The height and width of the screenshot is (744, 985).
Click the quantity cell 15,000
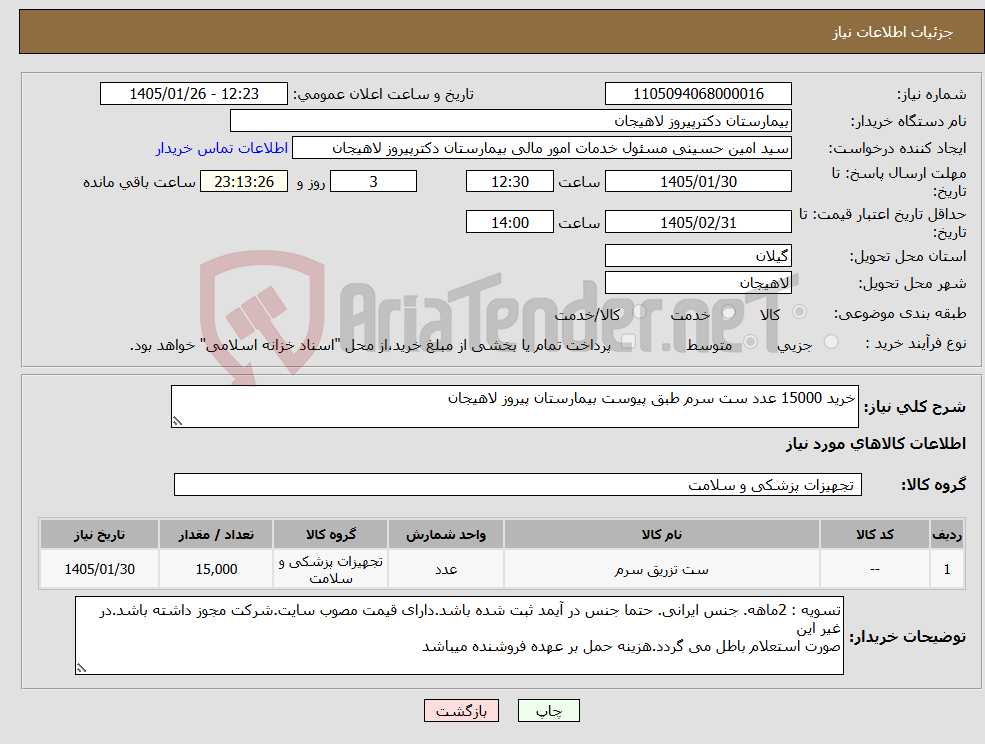click(216, 569)
